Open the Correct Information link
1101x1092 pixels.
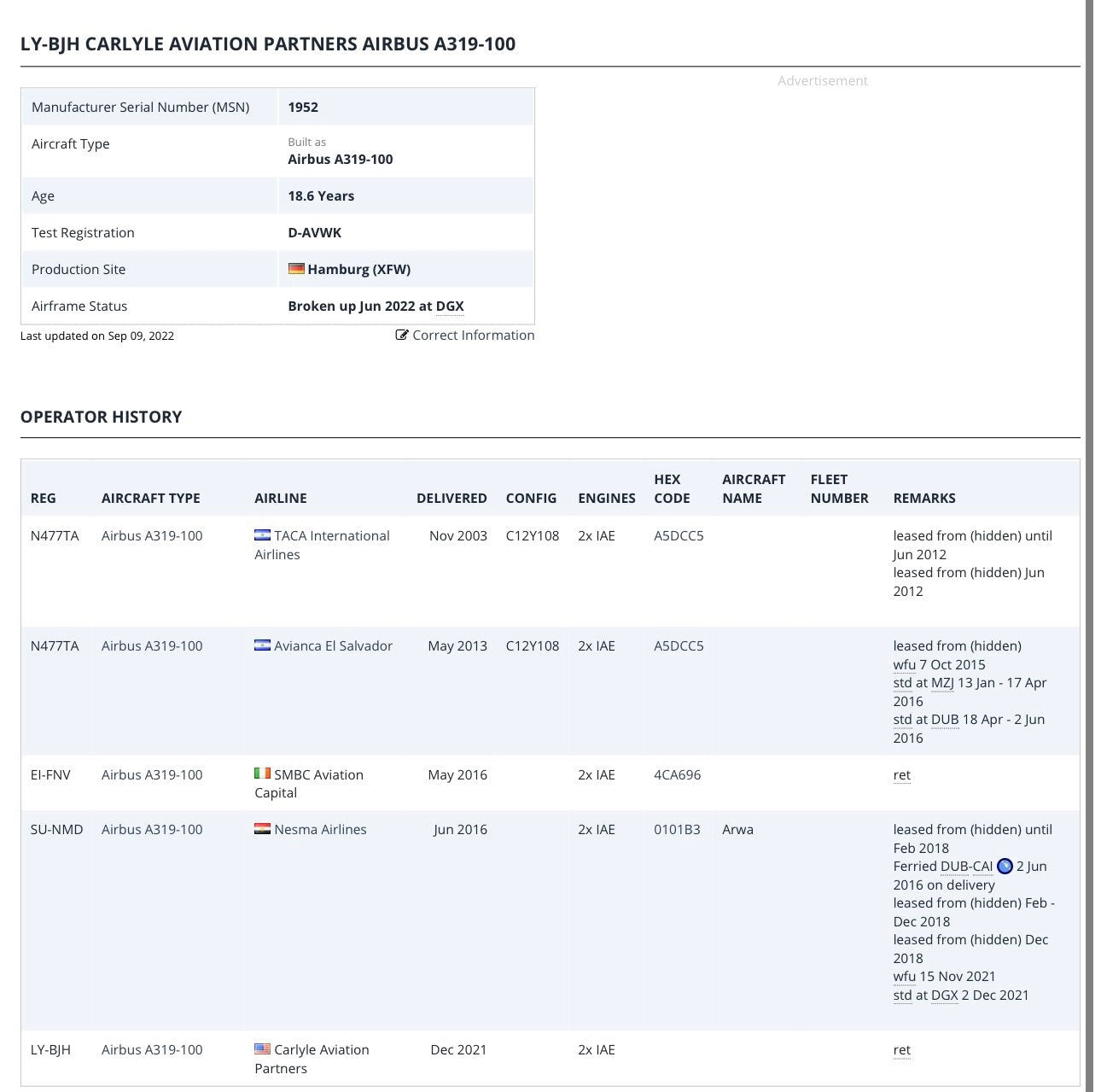click(473, 336)
